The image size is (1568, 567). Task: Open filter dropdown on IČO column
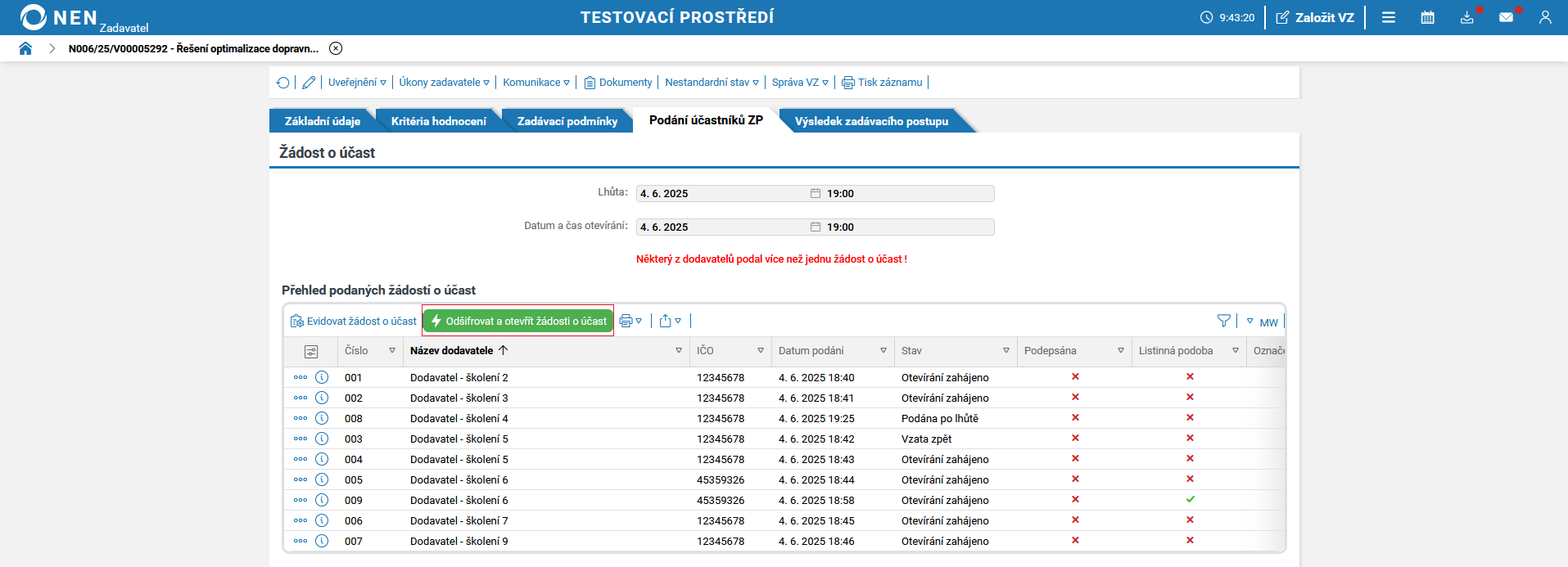point(761,351)
